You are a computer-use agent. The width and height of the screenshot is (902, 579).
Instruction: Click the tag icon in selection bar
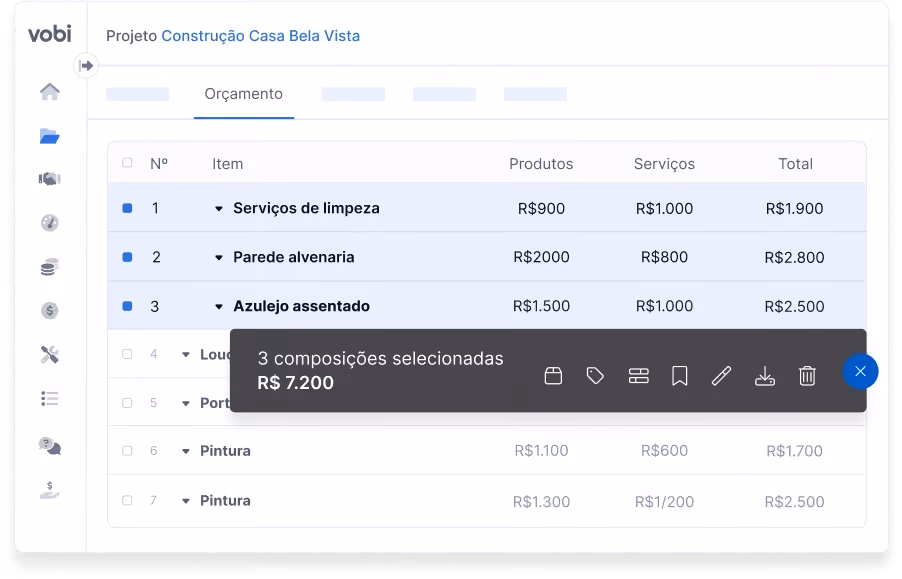coord(595,376)
